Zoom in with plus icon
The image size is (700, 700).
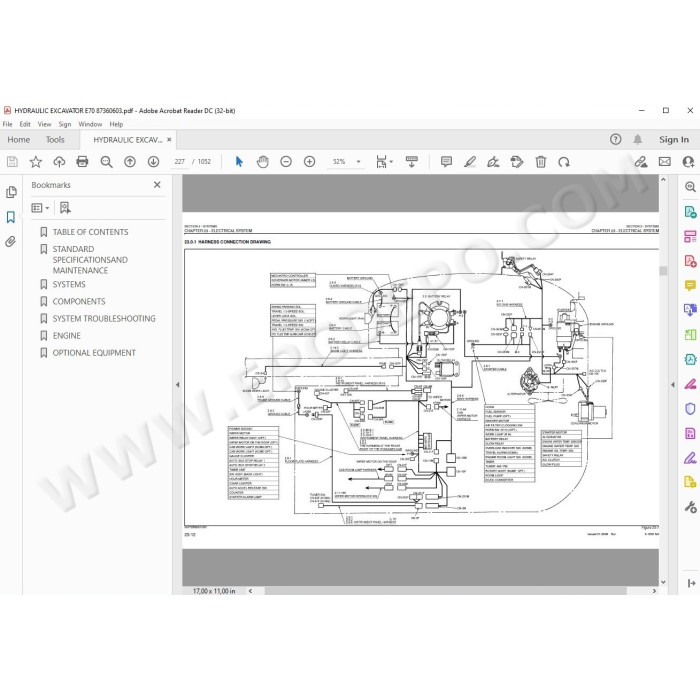point(309,162)
